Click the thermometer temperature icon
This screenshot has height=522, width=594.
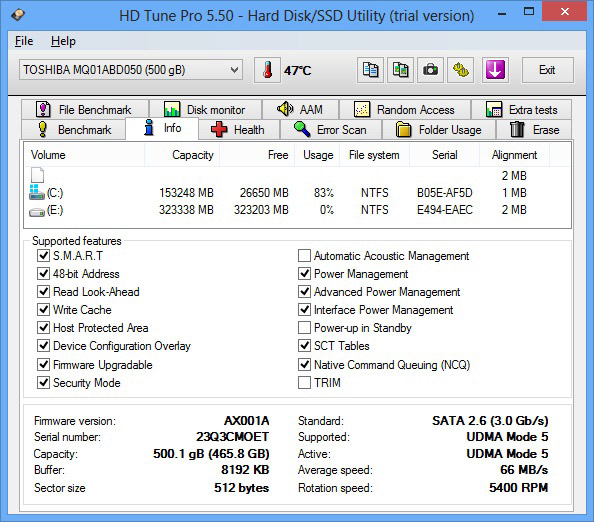(267, 70)
